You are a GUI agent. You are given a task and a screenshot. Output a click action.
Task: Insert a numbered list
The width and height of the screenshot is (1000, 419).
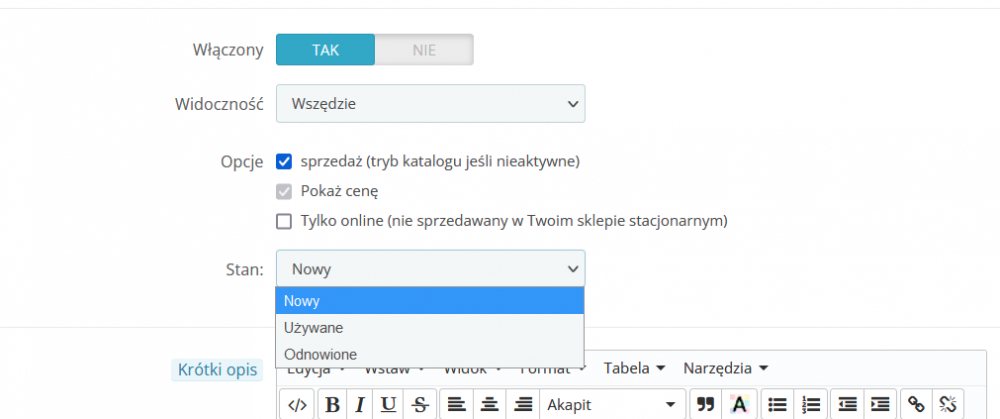click(x=811, y=404)
